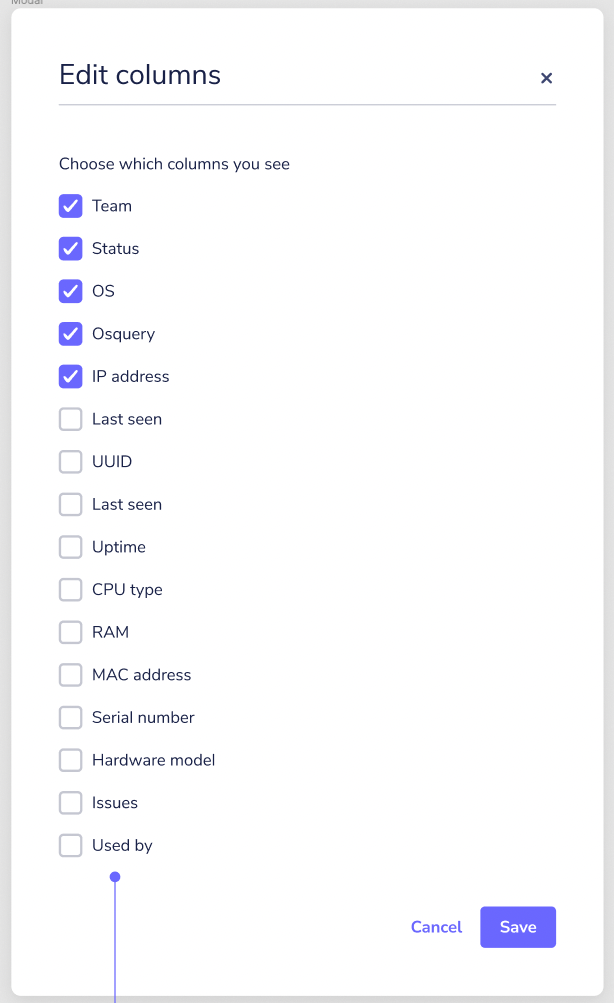614x1003 pixels.
Task: Enable the Last seen column
Action: [70, 418]
